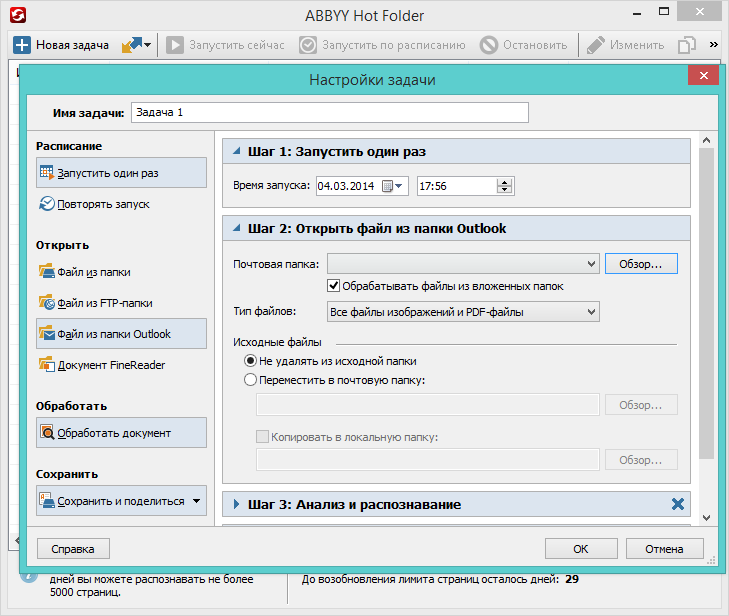Screen dimensions: 729x616
Task: Select Не удалять из исходной папки
Action: (250, 361)
